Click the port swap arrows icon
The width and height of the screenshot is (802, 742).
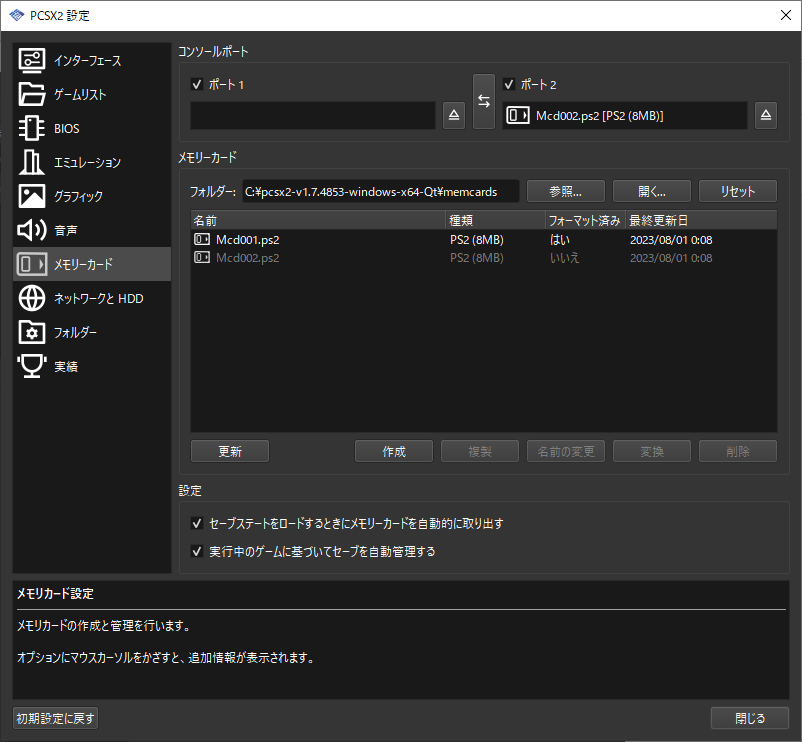[x=484, y=100]
